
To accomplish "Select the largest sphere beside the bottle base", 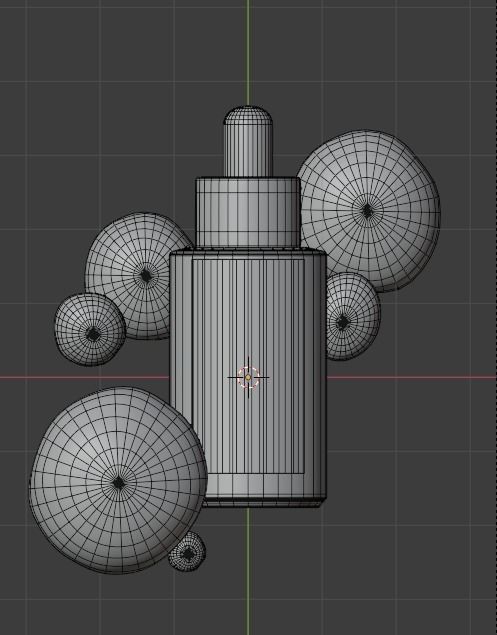I will 118,481.
